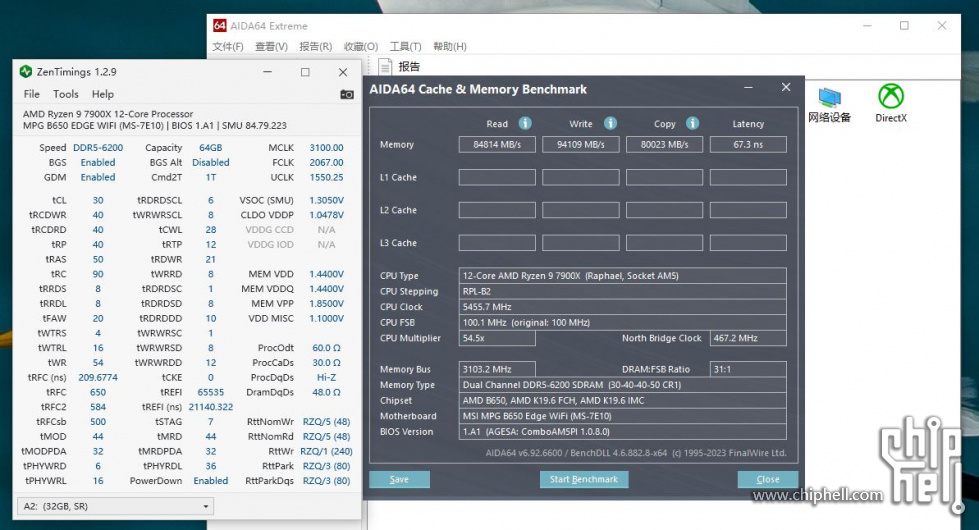Click the Save button in benchmark window
Screen dimensions: 979x530
tap(400, 479)
